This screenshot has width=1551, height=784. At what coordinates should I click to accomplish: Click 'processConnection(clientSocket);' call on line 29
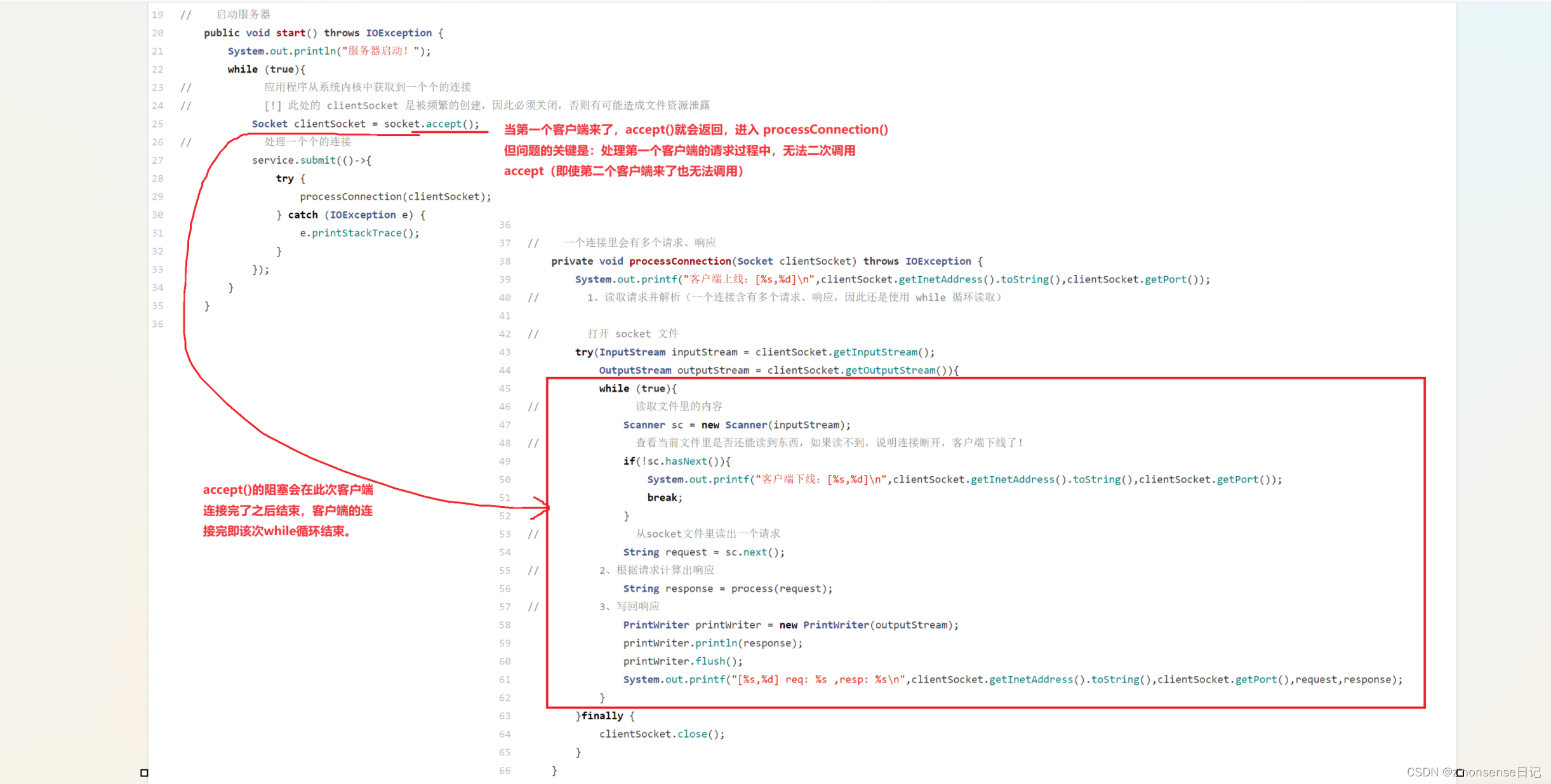396,197
